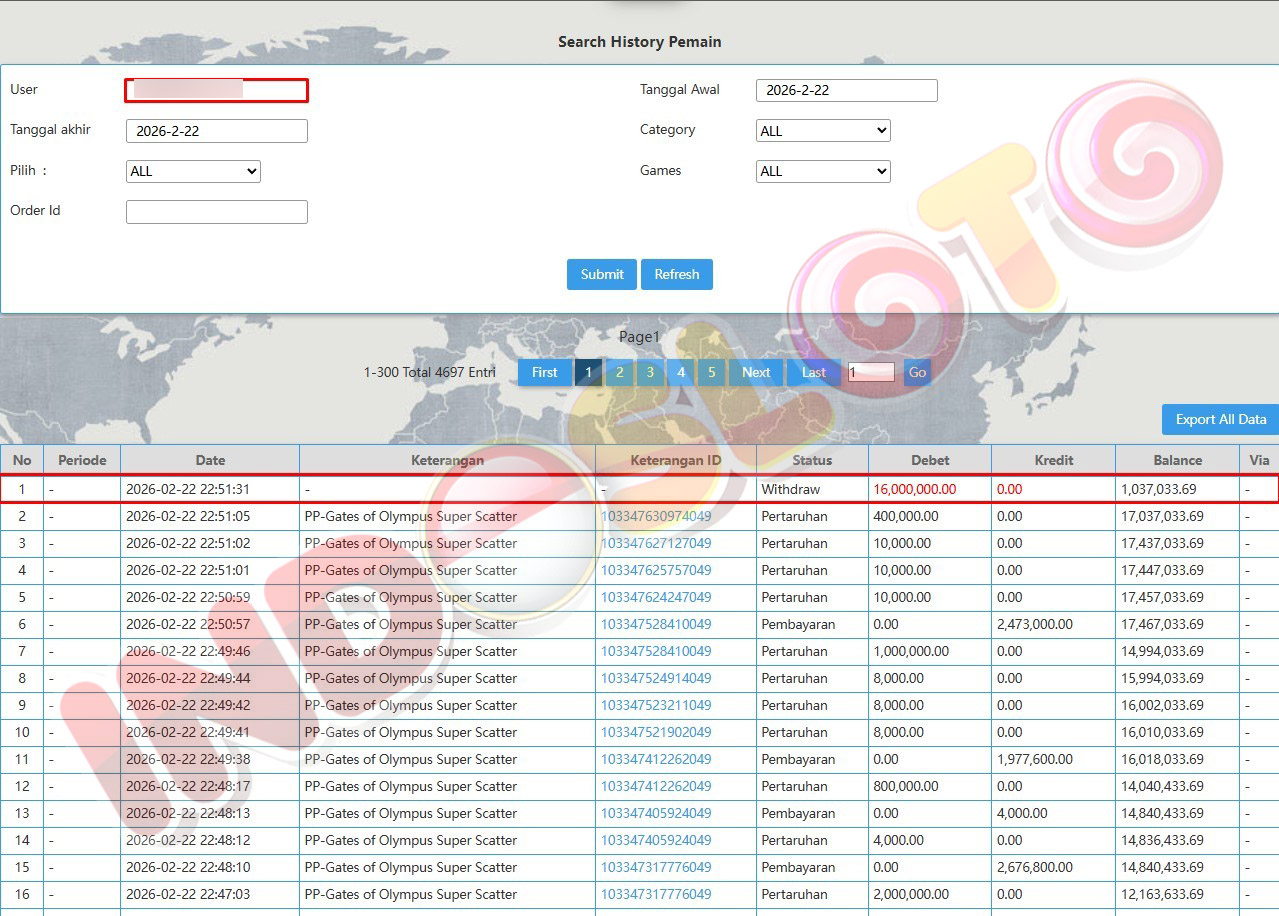The image size is (1279, 916).
Task: Export All Data from the table
Action: pyautogui.click(x=1220, y=419)
